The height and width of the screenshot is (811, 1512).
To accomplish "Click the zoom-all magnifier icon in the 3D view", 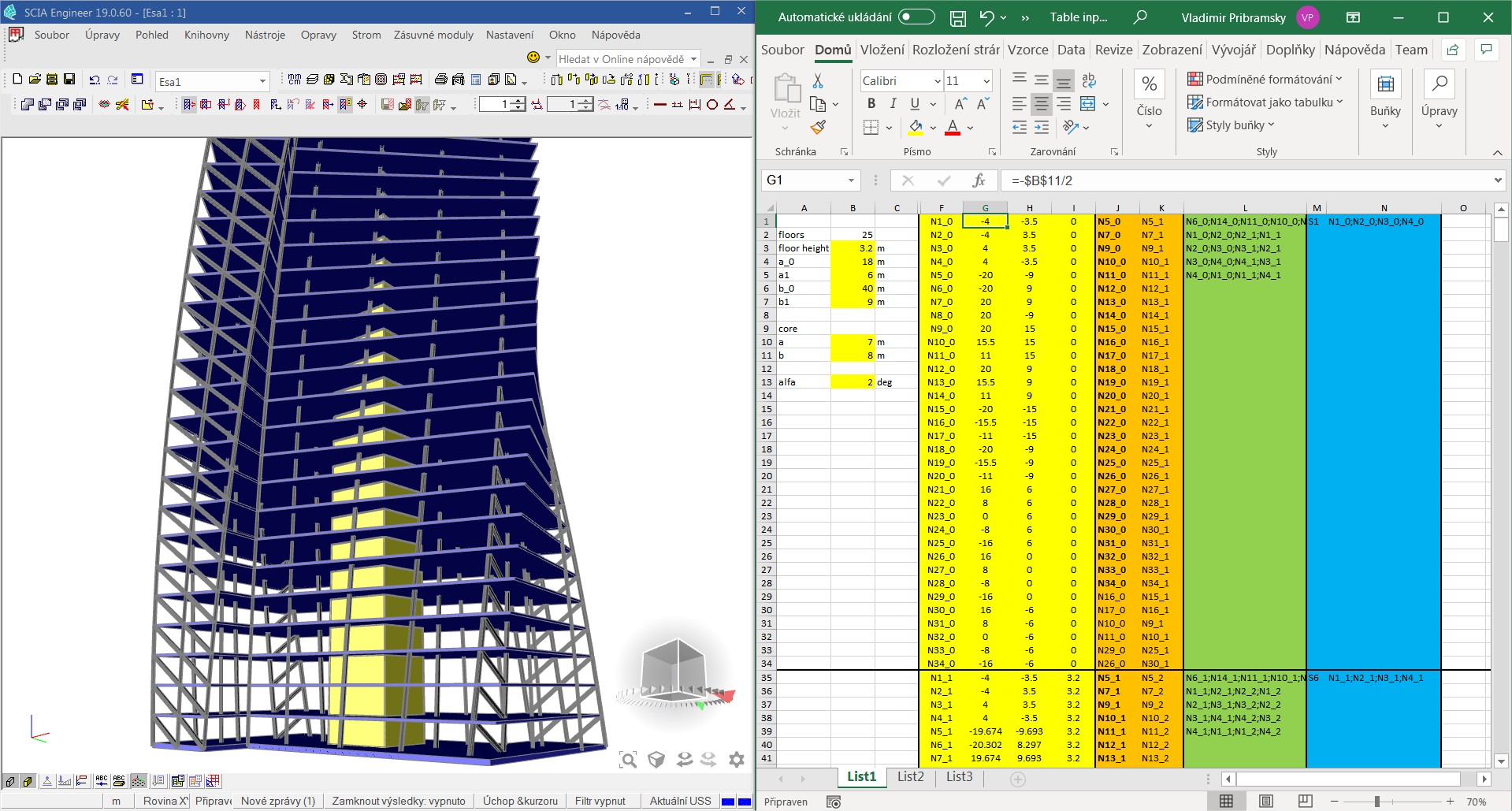I will coord(628,760).
